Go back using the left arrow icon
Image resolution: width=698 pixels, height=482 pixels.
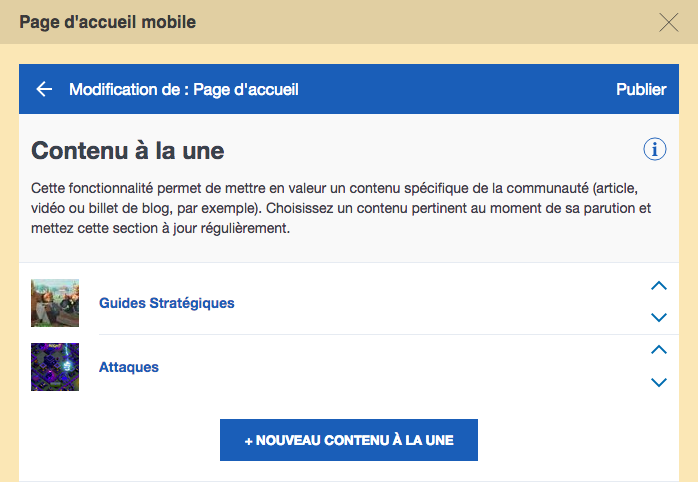click(x=44, y=89)
